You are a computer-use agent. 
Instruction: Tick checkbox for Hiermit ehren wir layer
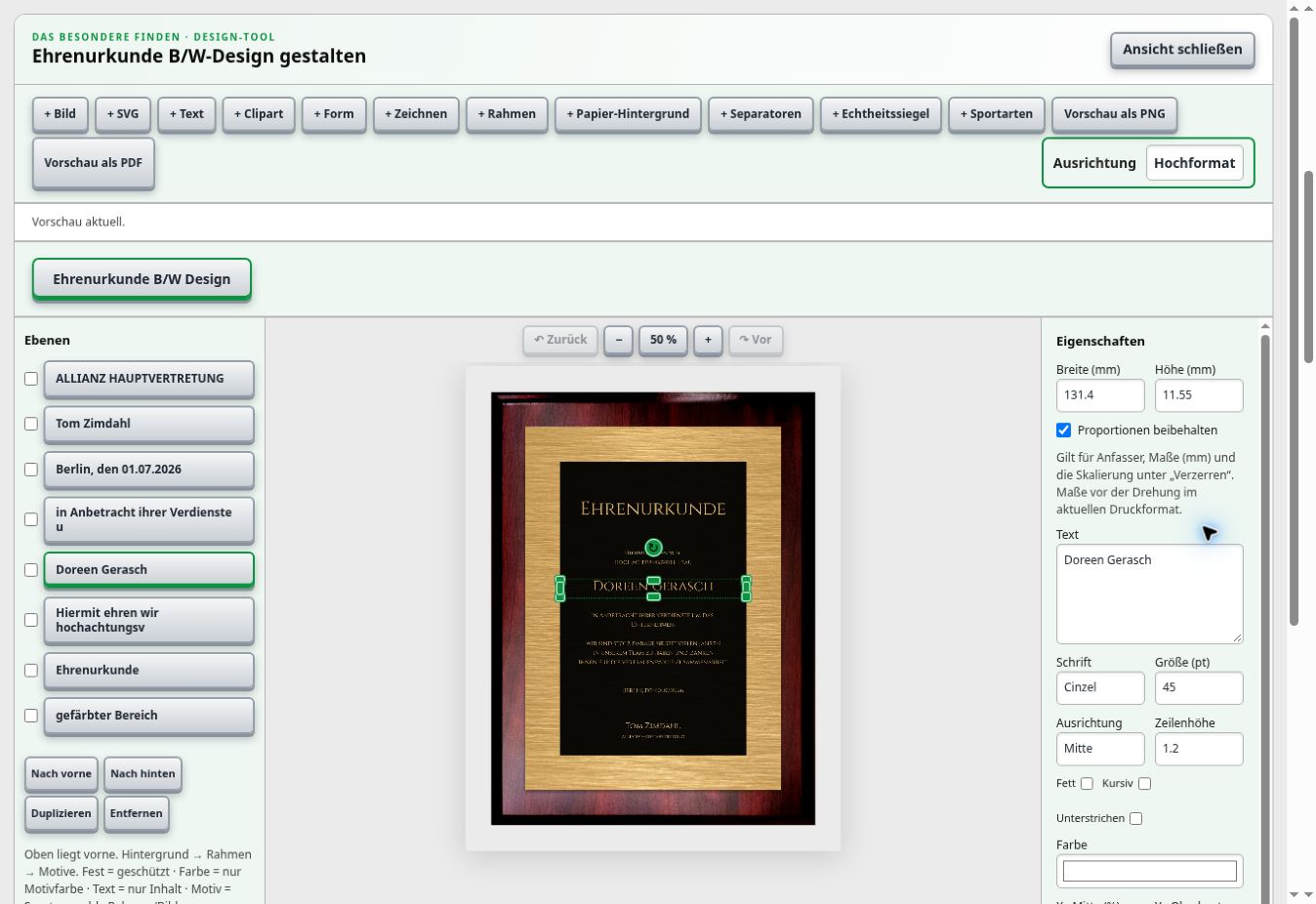tap(31, 620)
